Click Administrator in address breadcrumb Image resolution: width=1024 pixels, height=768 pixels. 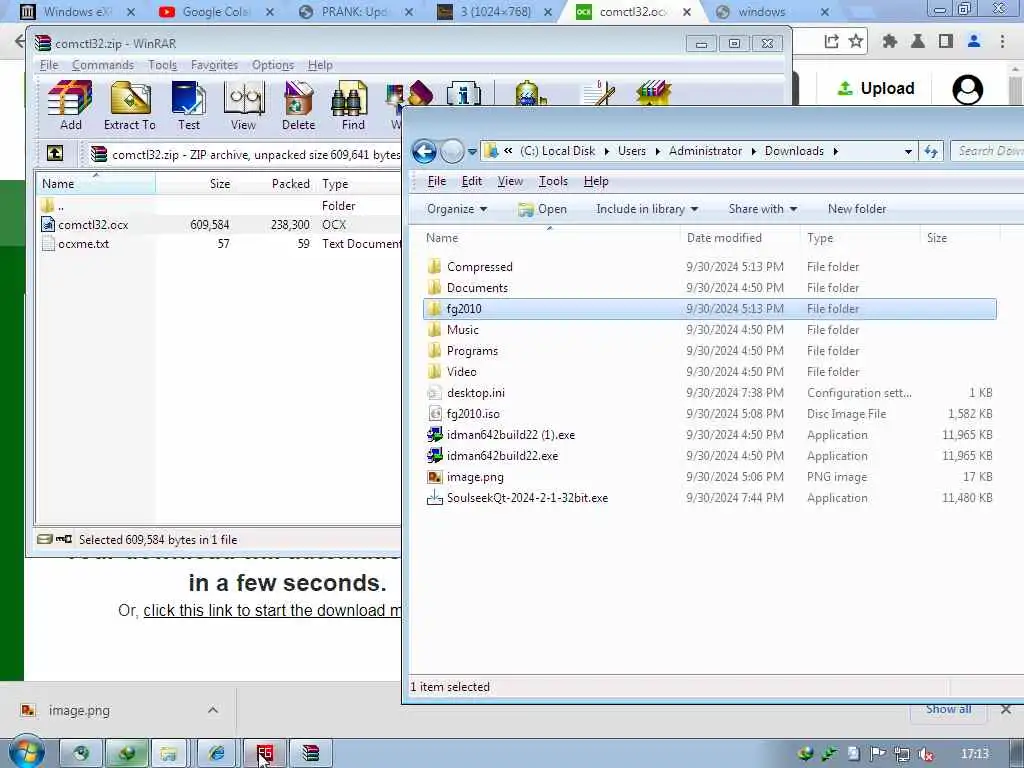click(705, 151)
